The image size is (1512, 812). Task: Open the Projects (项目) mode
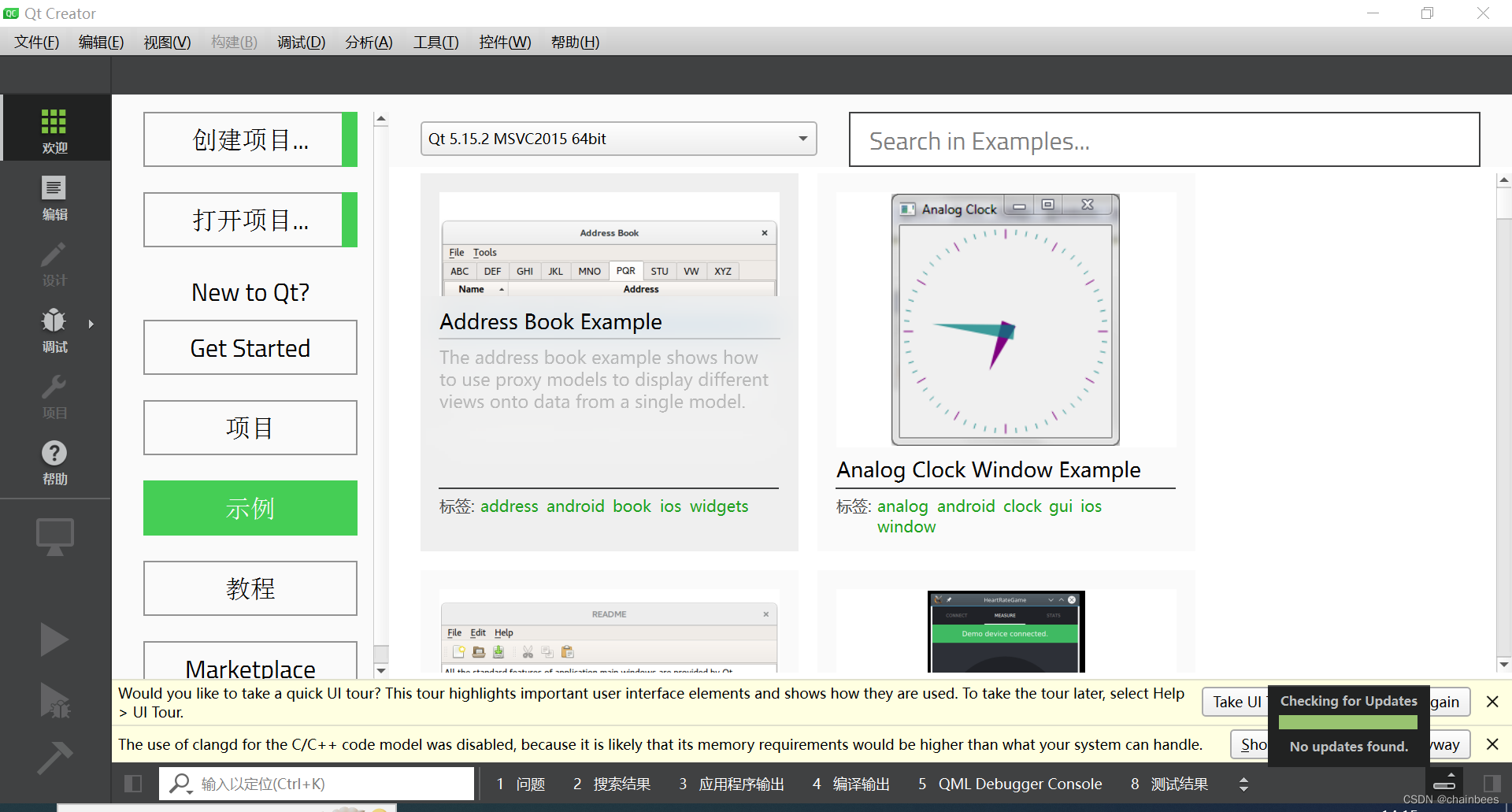click(x=54, y=395)
